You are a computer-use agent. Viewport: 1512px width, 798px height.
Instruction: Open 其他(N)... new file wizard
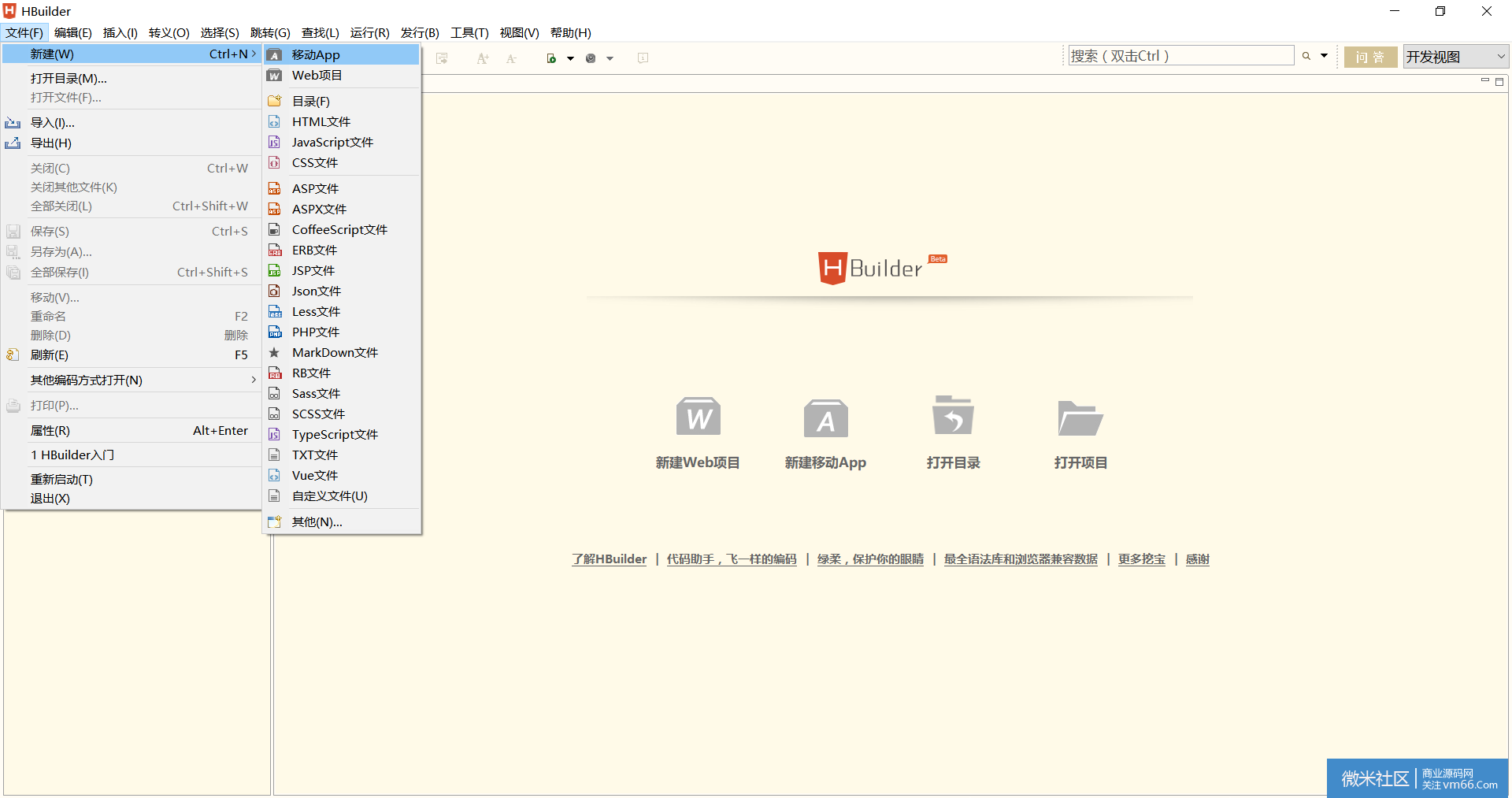(x=342, y=521)
